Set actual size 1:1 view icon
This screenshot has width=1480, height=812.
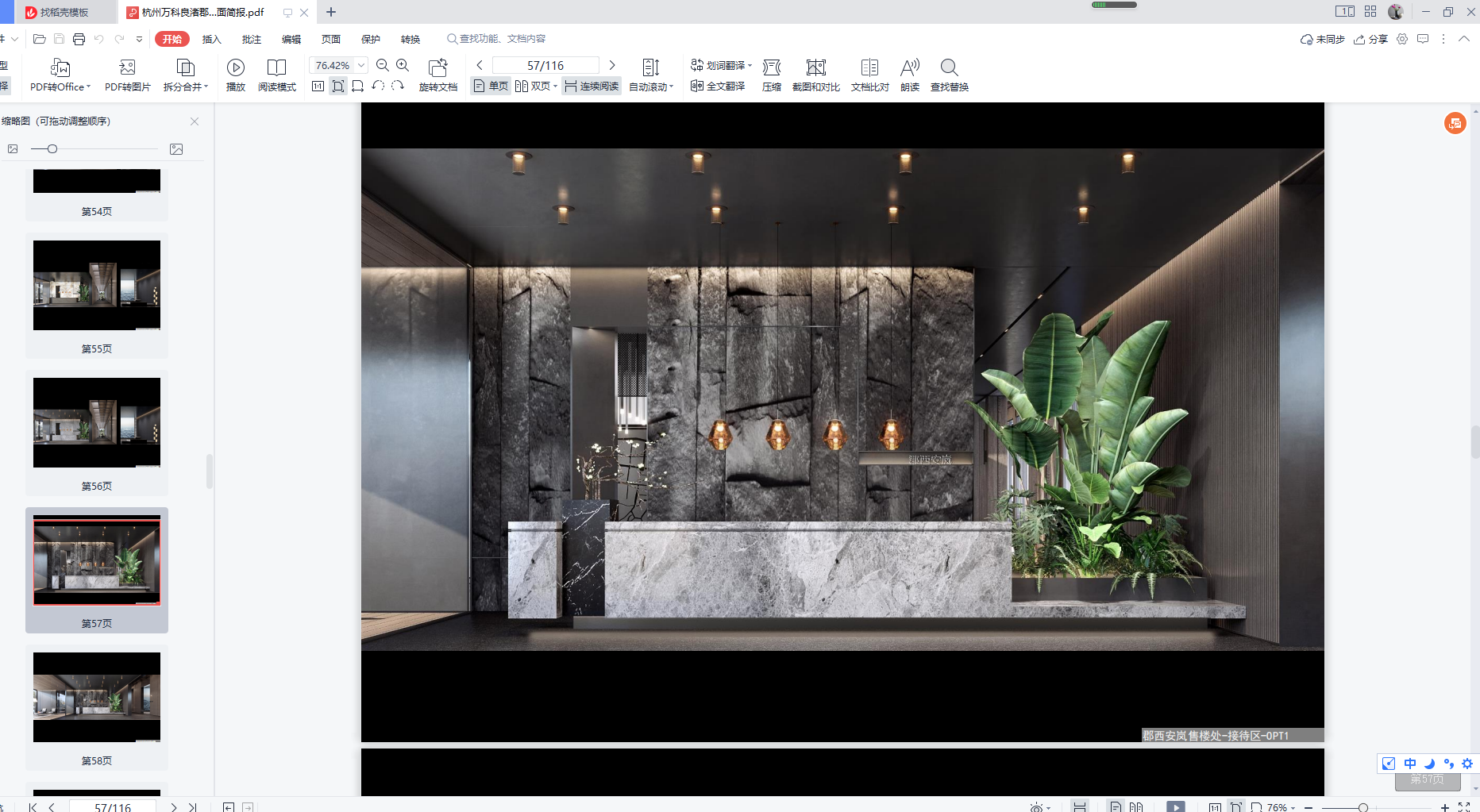pos(318,86)
